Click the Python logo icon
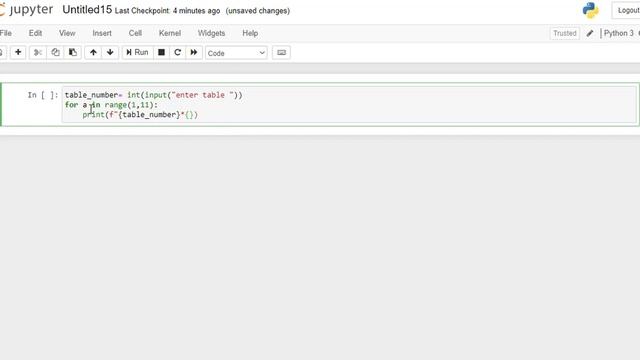 click(x=591, y=11)
